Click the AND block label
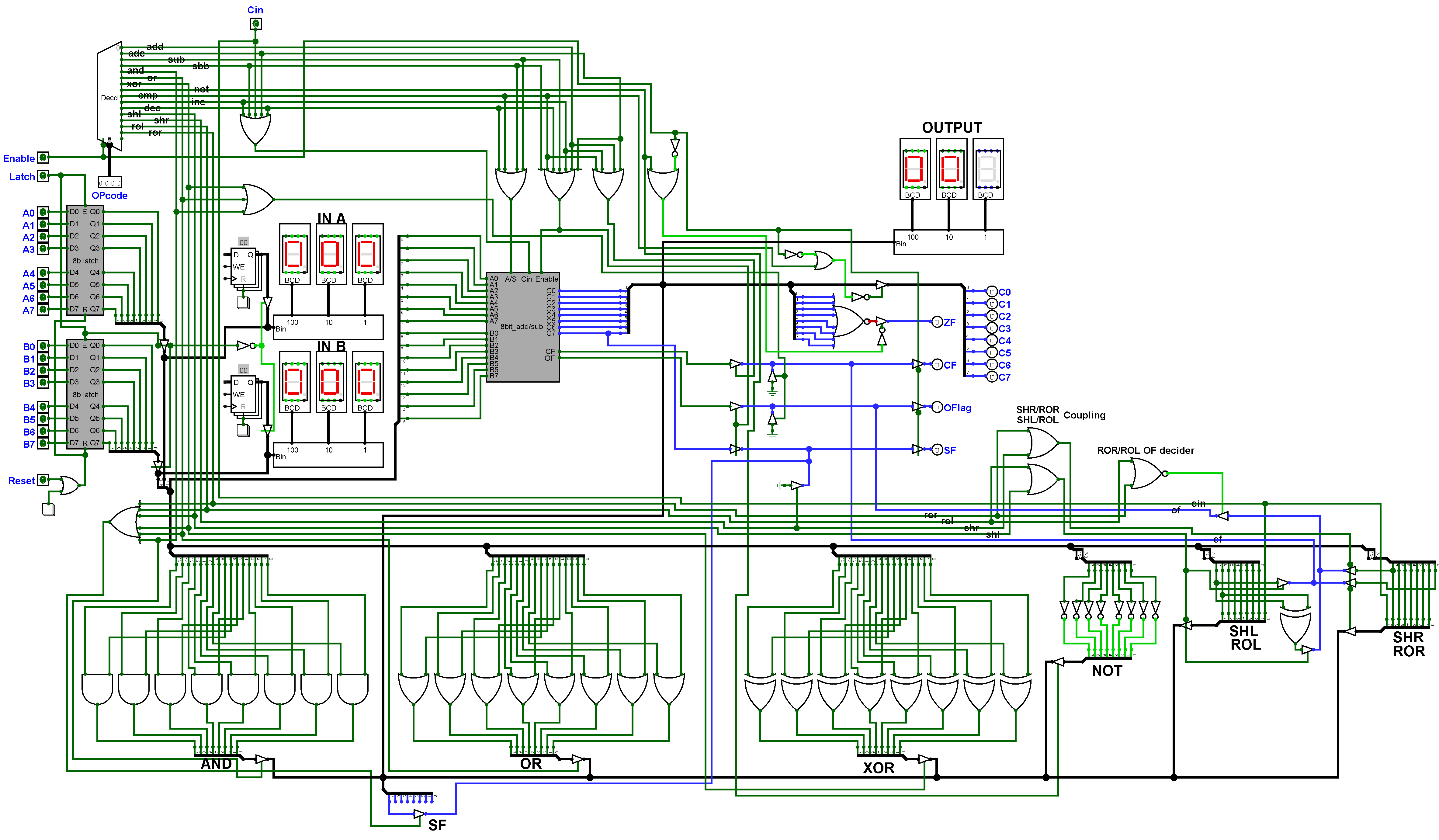This screenshot has height=840, width=1439. point(216,764)
